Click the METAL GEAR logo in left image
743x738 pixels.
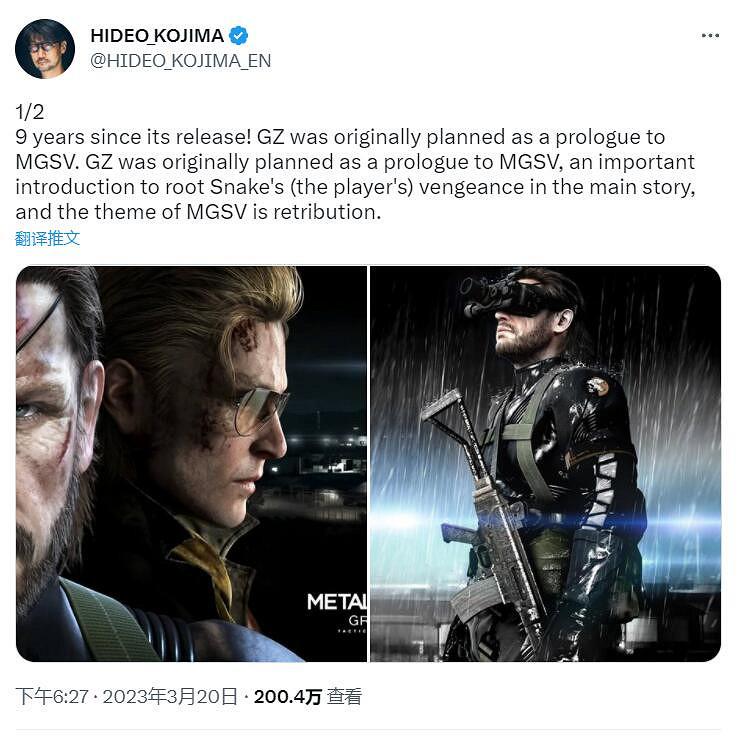tap(337, 602)
